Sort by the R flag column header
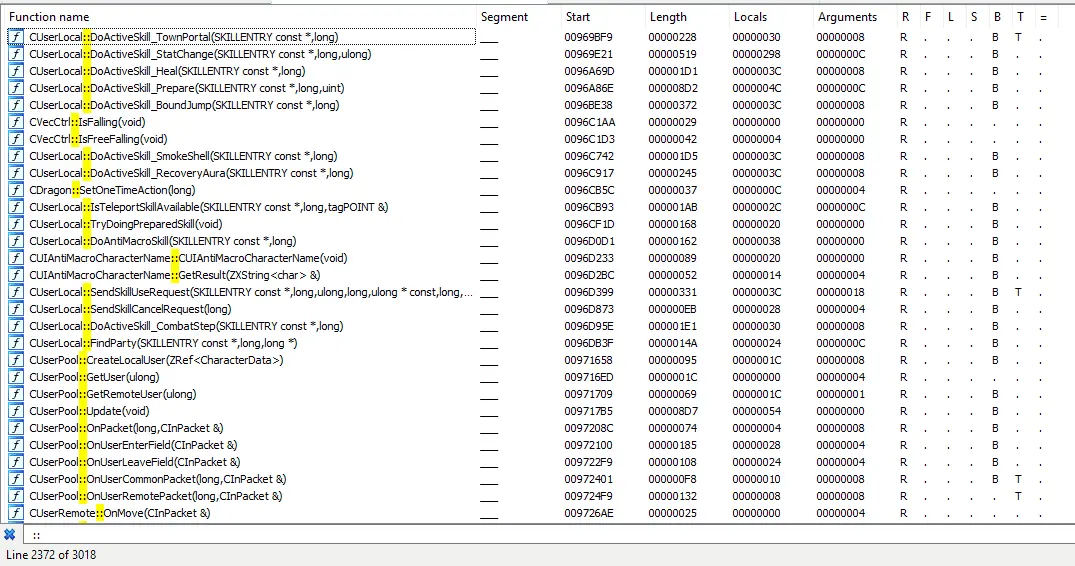Viewport: 1075px width, 566px height. [906, 17]
